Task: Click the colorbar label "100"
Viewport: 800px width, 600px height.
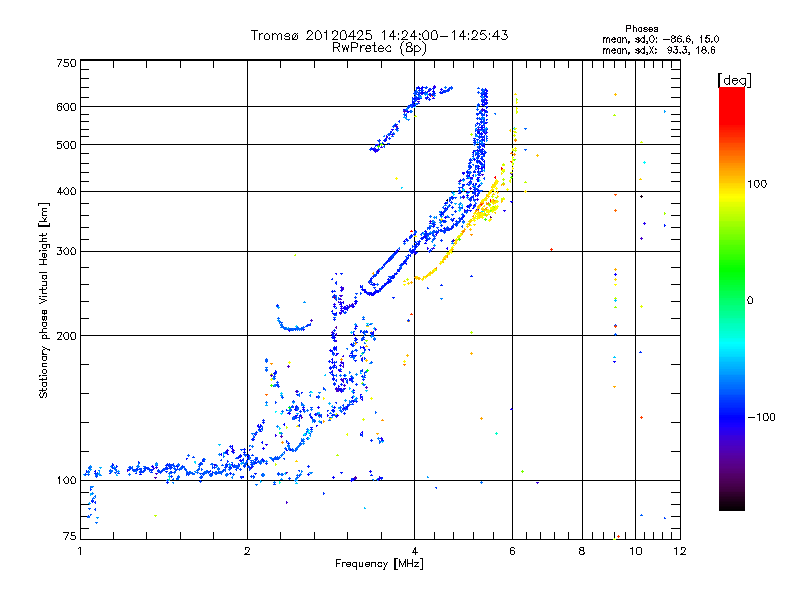Action: click(x=757, y=184)
